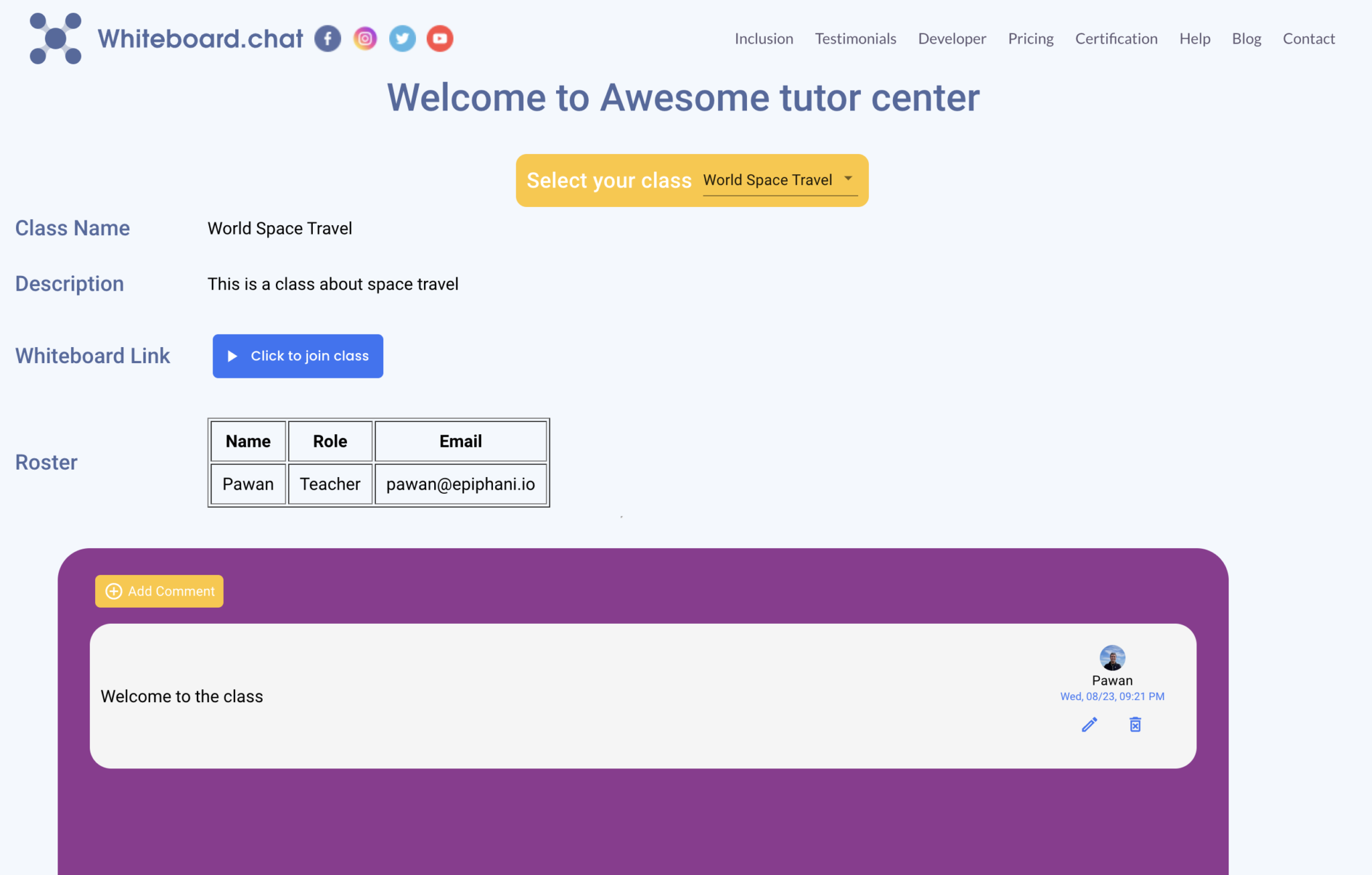This screenshot has width=1372, height=875.
Task: Click the Whiteboard.chat brand name
Action: (200, 38)
